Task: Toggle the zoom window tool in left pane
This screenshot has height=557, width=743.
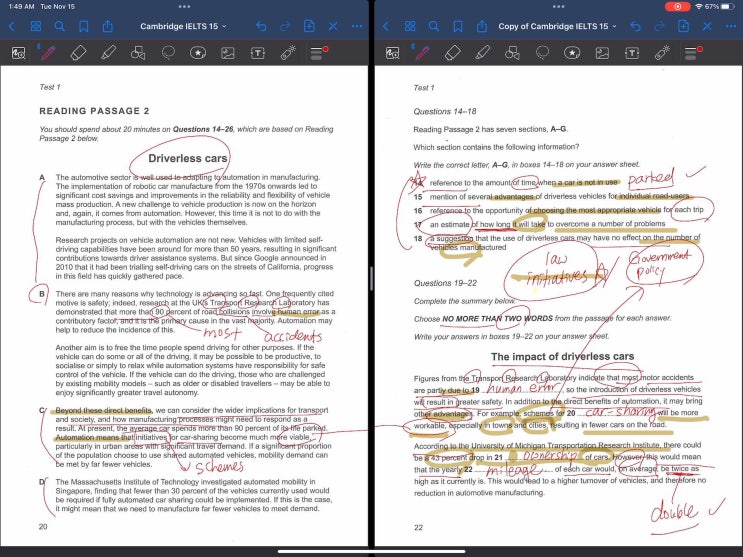Action: tap(18, 52)
